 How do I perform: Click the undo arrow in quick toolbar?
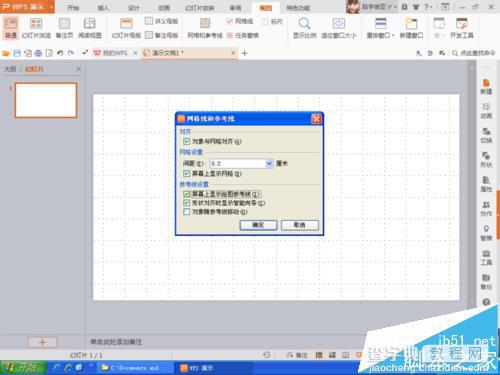[60, 53]
